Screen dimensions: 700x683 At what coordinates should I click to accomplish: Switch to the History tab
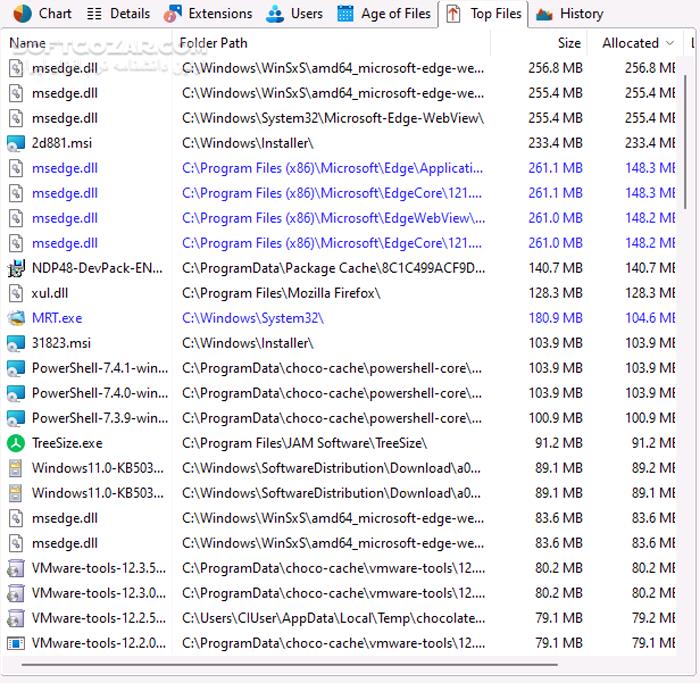click(x=569, y=14)
